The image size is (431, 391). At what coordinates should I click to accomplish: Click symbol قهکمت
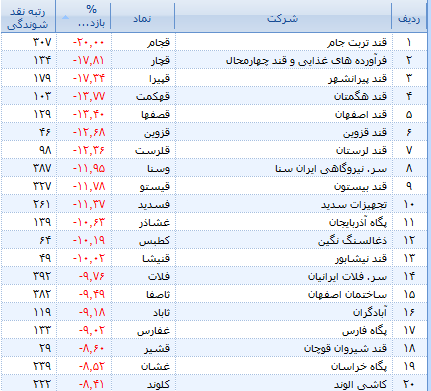pyautogui.click(x=153, y=96)
